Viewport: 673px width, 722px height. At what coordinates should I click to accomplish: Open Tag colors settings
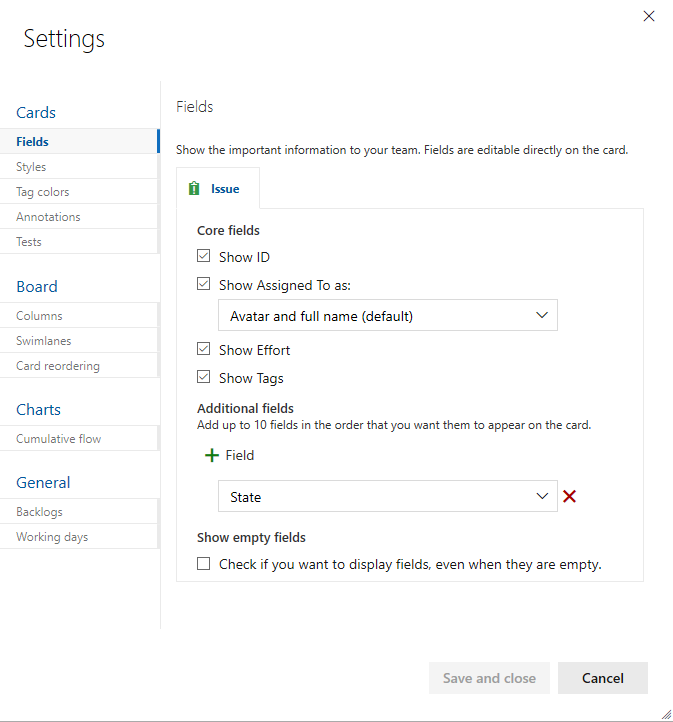tap(79, 192)
